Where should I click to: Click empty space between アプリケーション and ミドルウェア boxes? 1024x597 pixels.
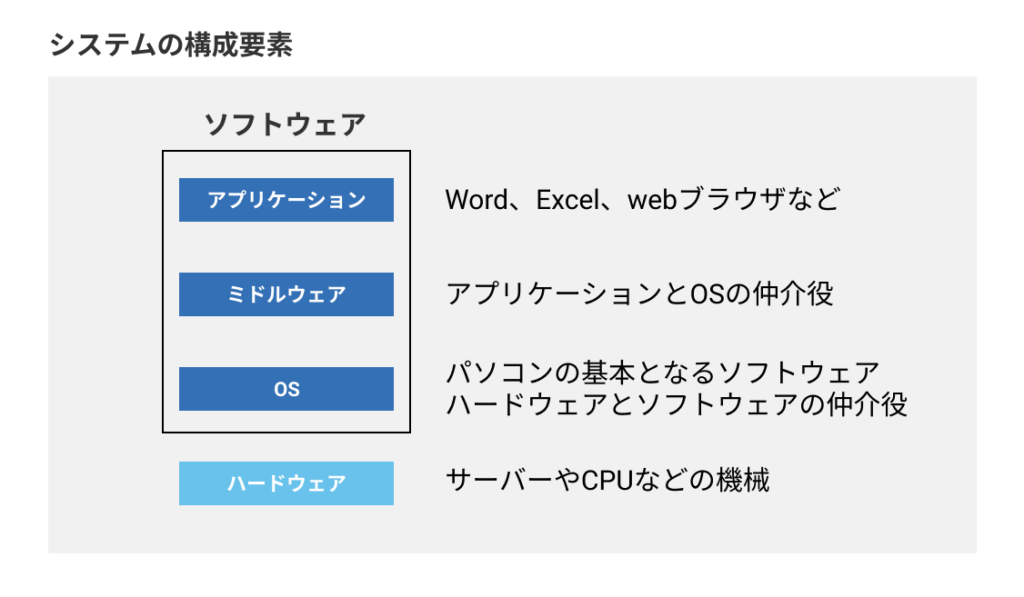(286, 248)
